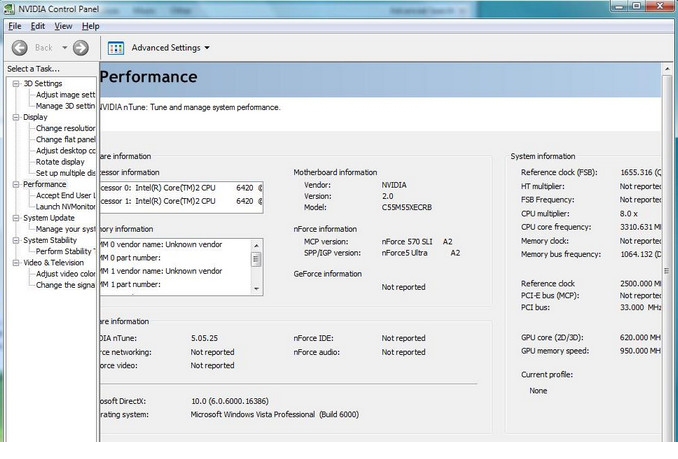Select Manage 3D settings task
The width and height of the screenshot is (678, 459).
(65, 106)
